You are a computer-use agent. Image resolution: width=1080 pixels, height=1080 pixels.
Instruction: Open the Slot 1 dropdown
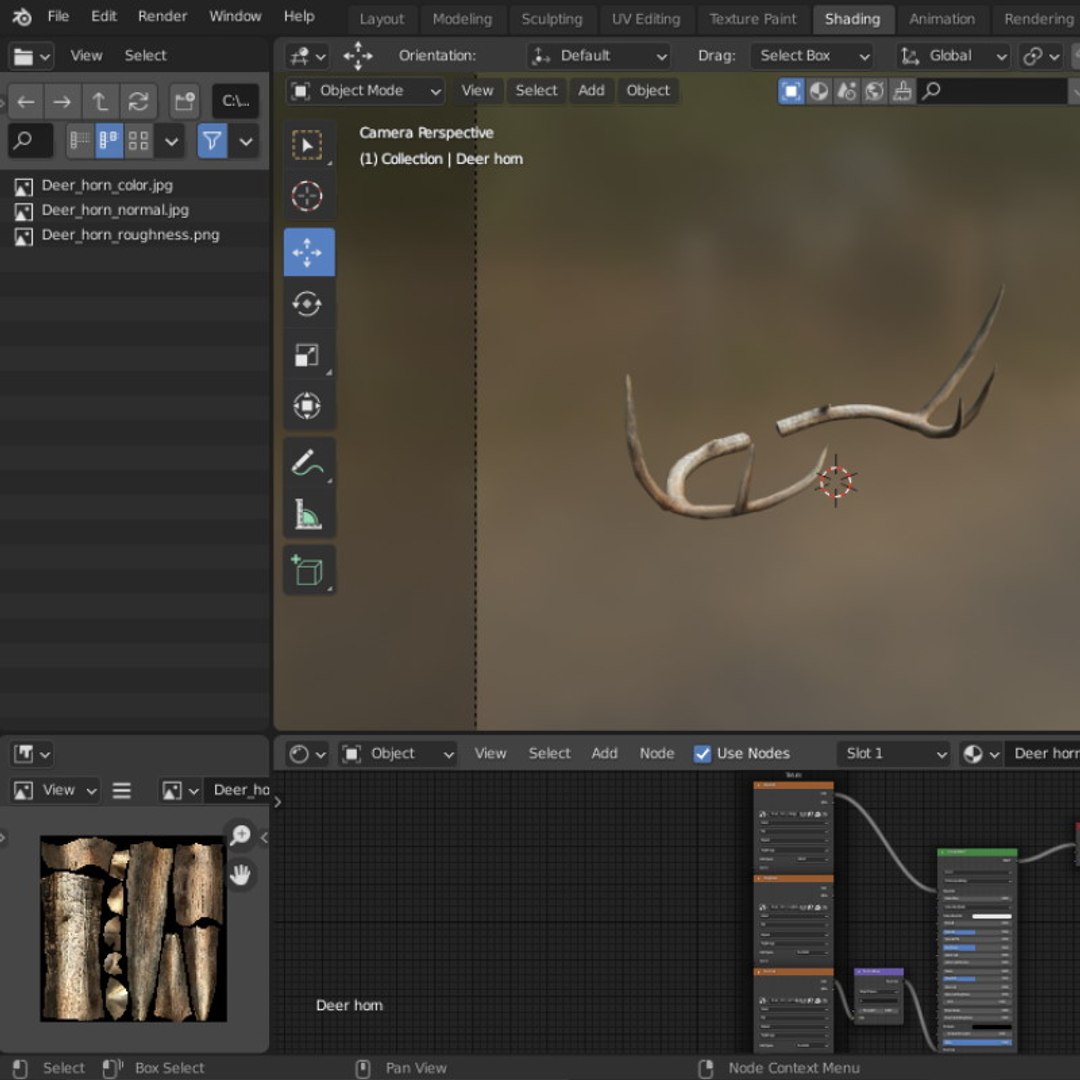[893, 754]
